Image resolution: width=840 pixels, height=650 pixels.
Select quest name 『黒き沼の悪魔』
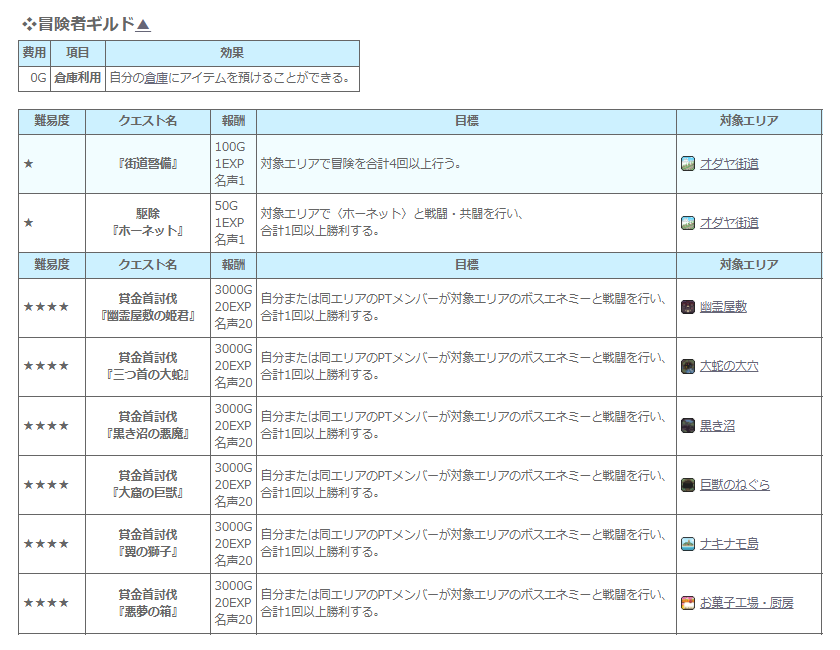148,434
